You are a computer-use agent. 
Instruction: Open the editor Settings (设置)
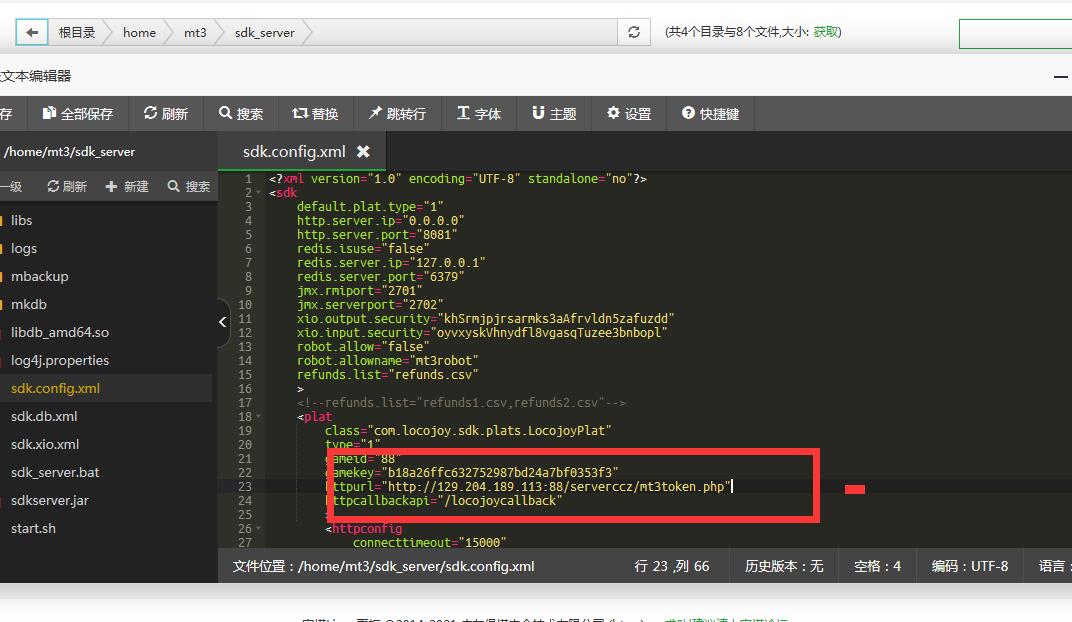(629, 114)
